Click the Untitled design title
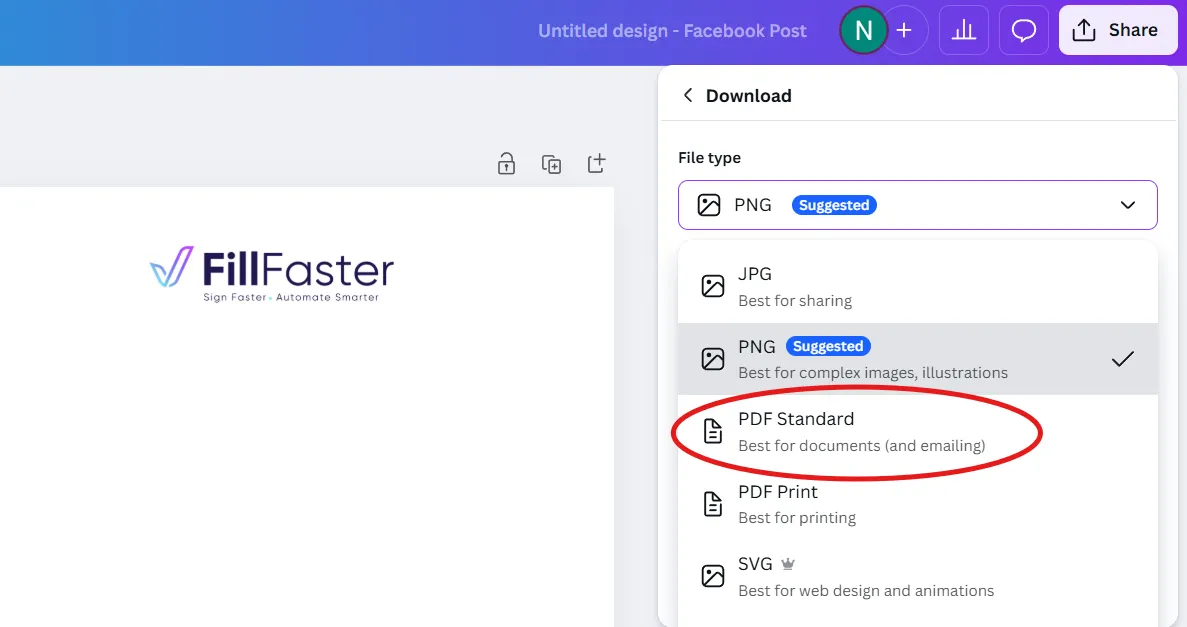The width and height of the screenshot is (1187, 627). pyautogui.click(x=672, y=30)
